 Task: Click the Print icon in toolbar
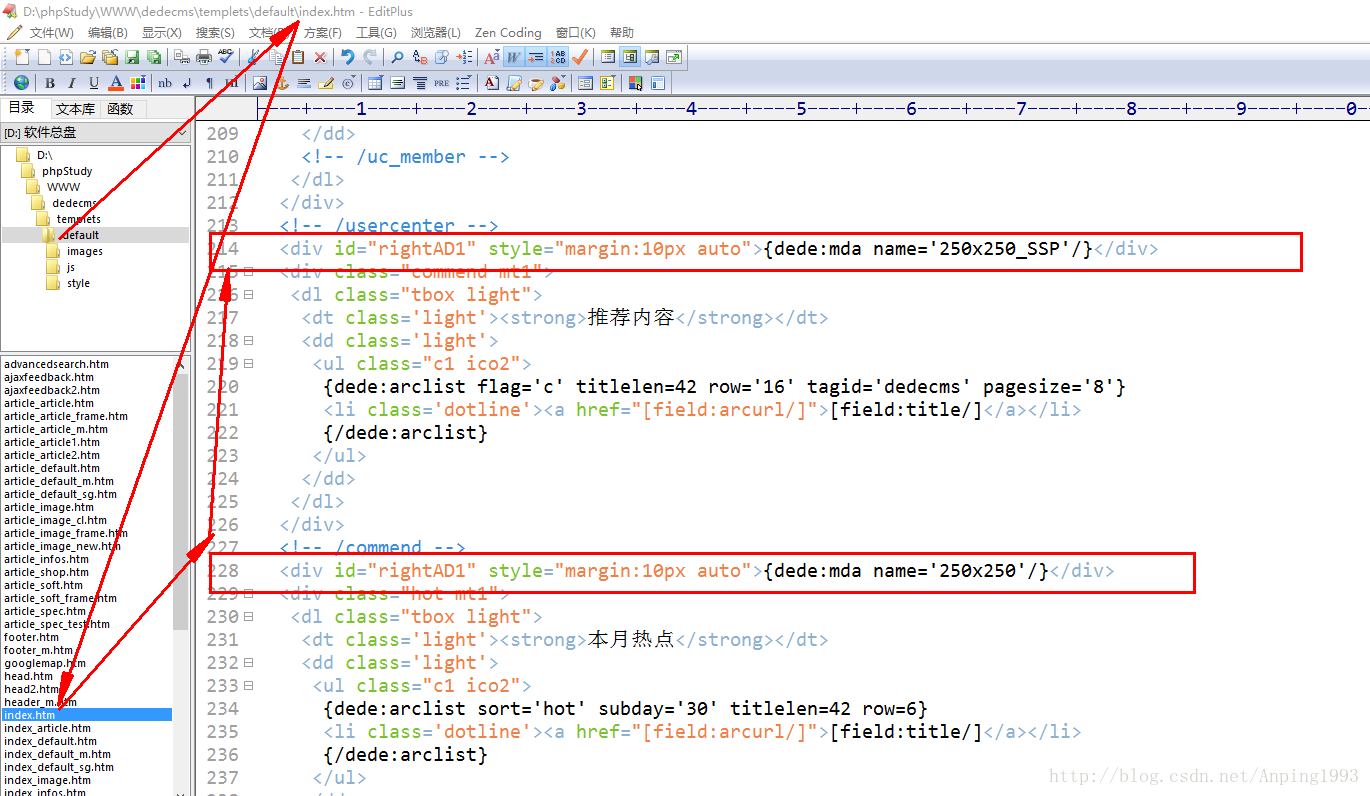tap(204, 57)
